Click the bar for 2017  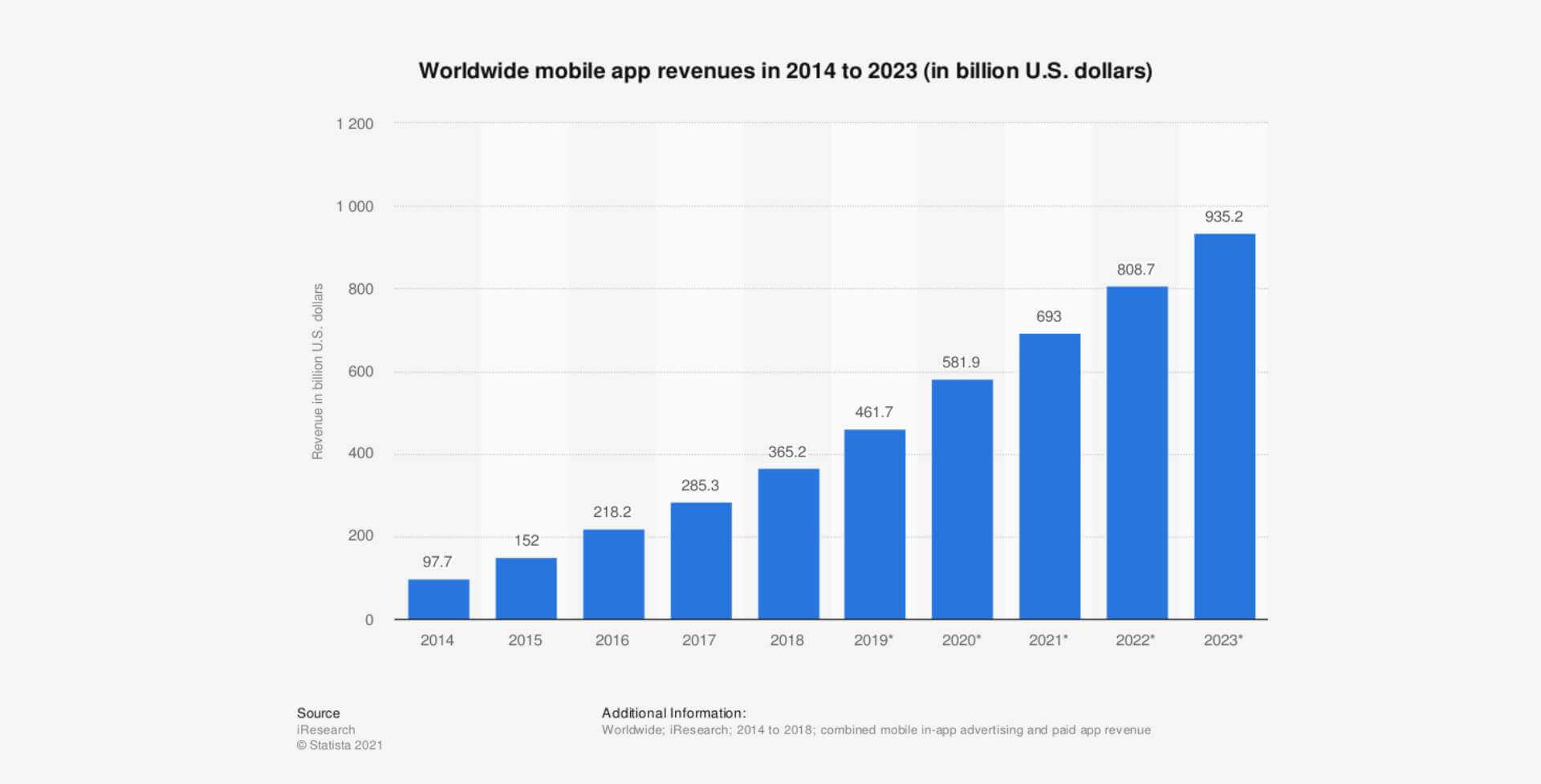click(x=701, y=560)
